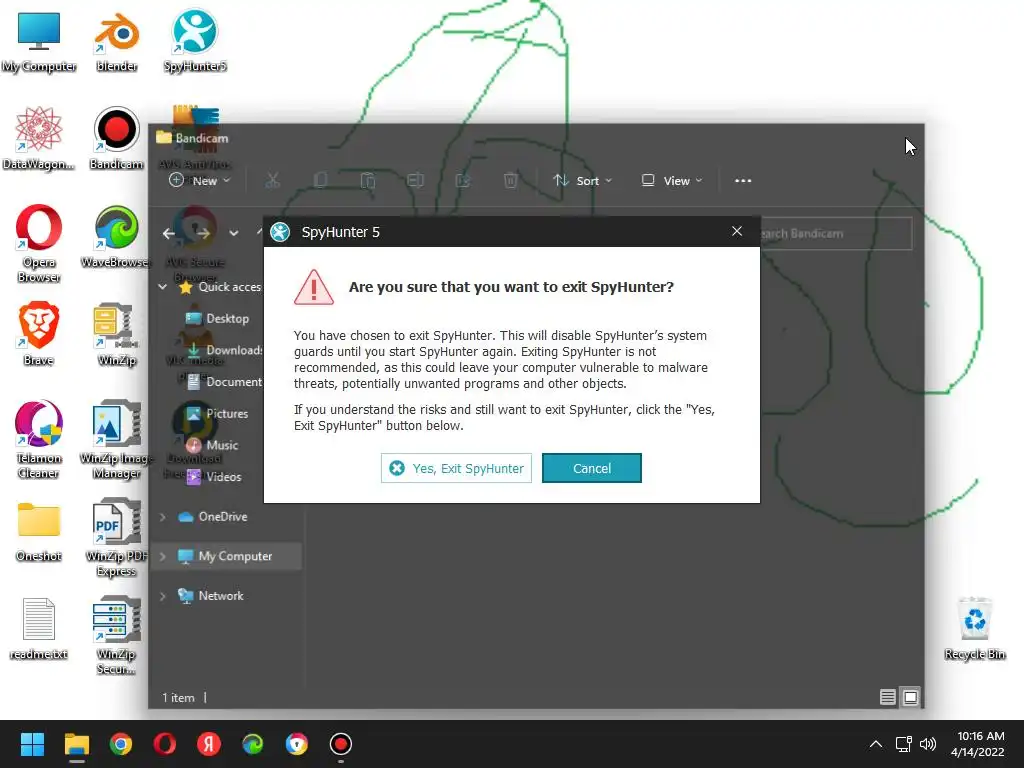
Task: Confirm Yes, Exit SpyHunter button
Action: pyautogui.click(x=456, y=468)
